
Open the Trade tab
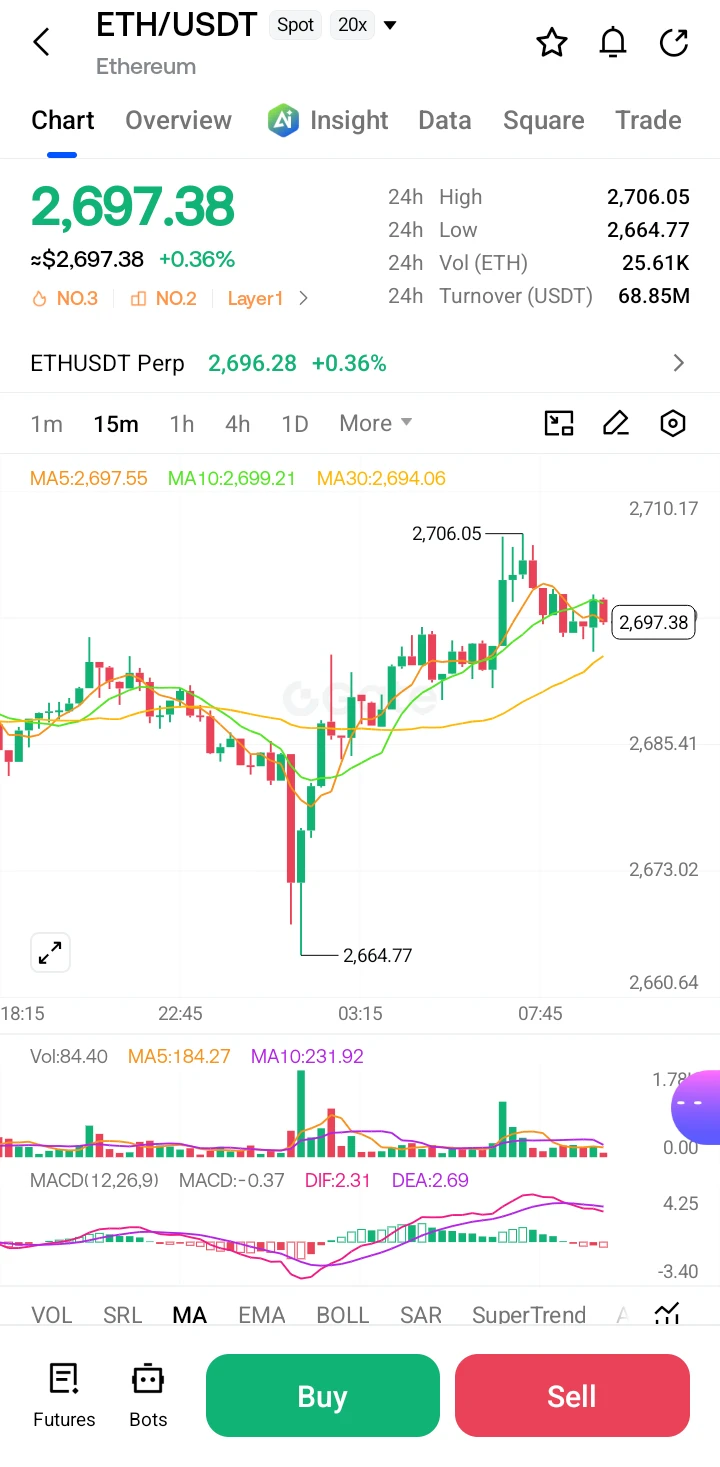[x=648, y=120]
